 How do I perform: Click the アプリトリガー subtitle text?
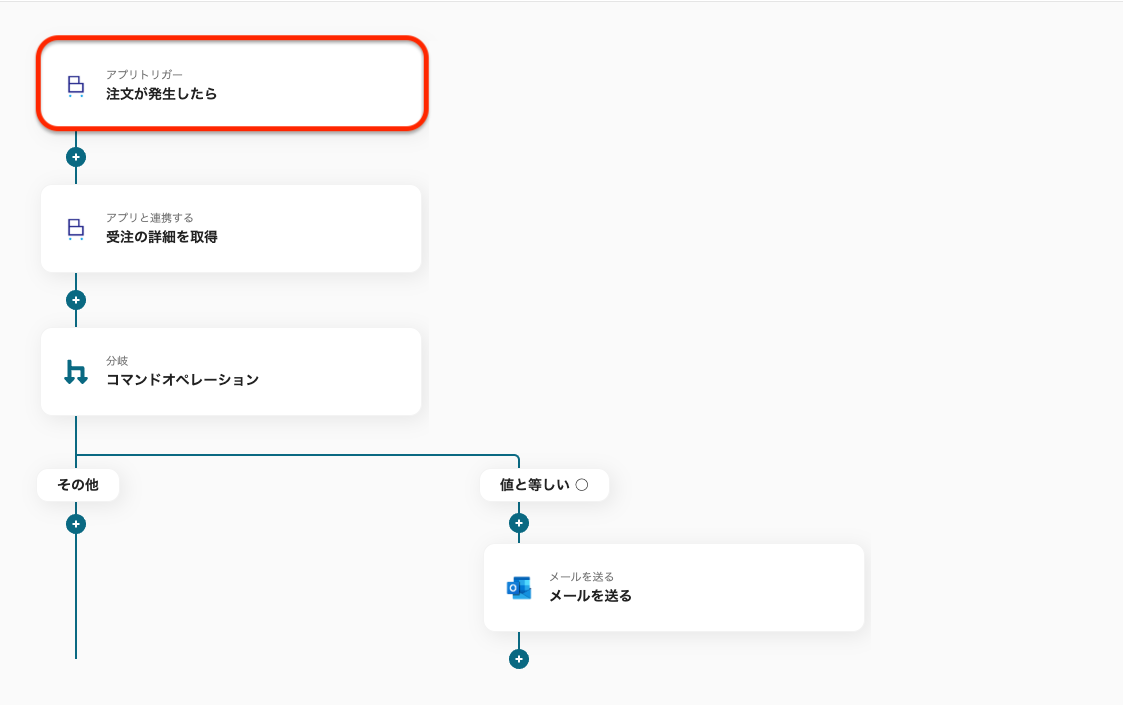tap(144, 75)
